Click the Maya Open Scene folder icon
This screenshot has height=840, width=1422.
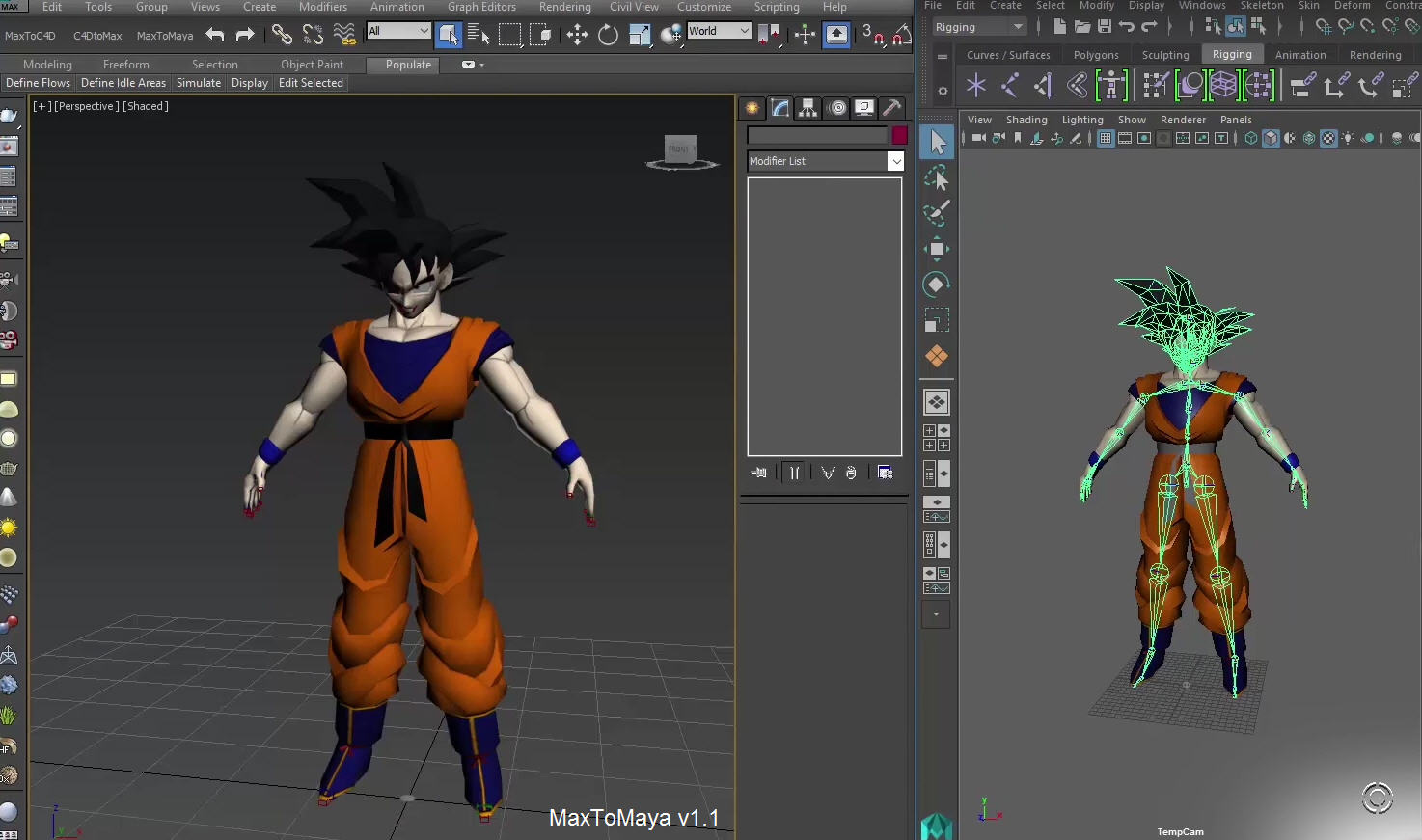click(x=1082, y=27)
